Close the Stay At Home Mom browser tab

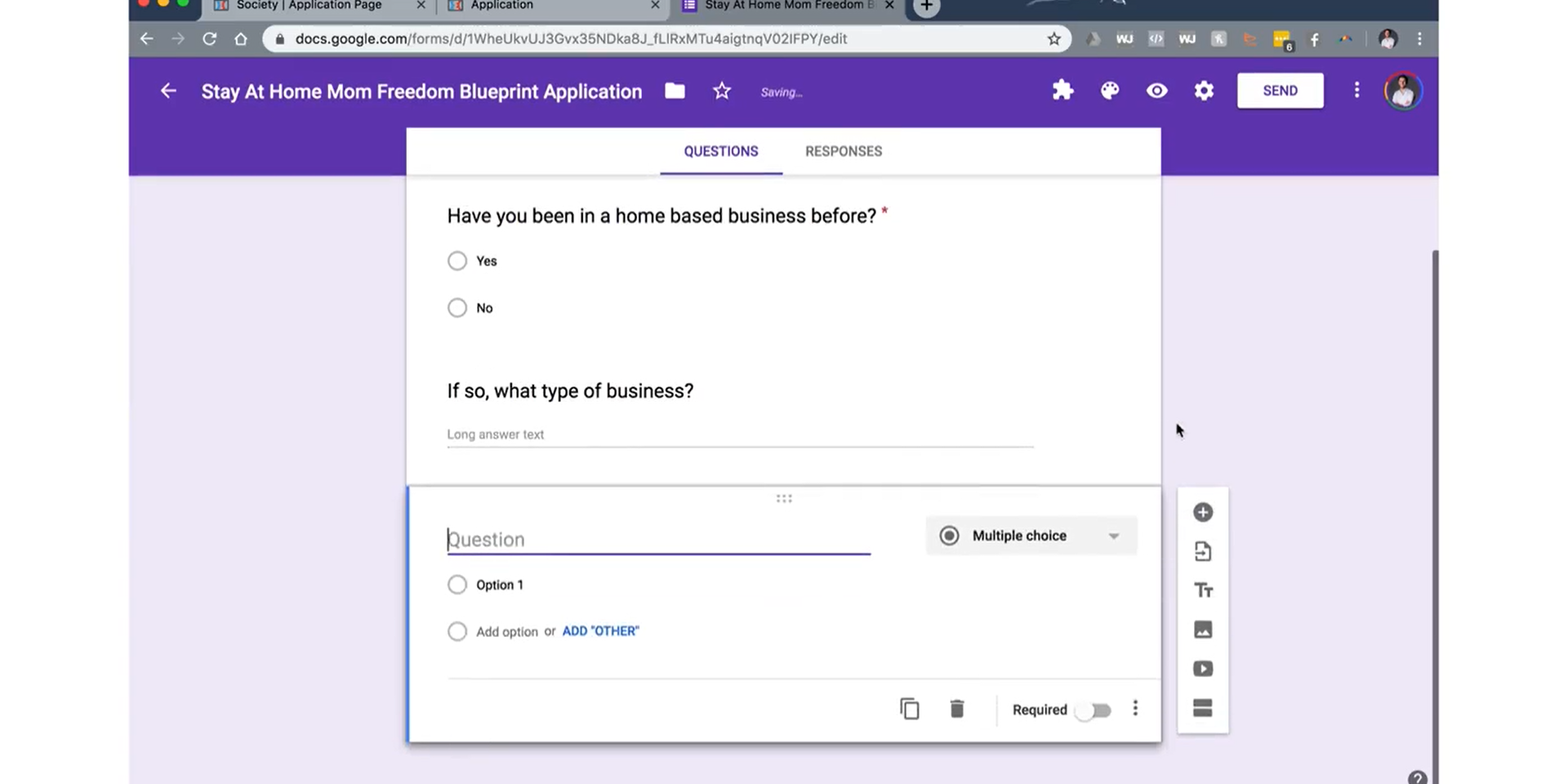coord(889,5)
